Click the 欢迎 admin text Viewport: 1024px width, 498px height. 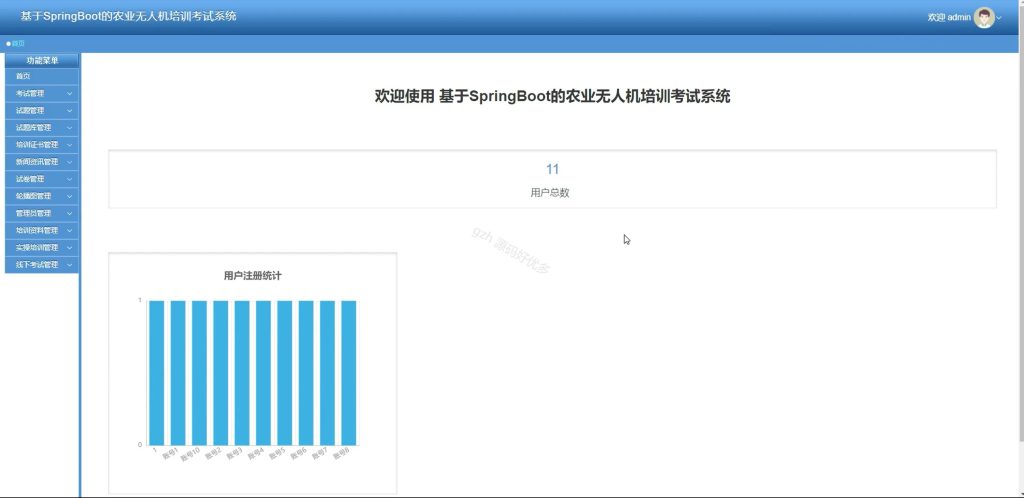click(949, 18)
